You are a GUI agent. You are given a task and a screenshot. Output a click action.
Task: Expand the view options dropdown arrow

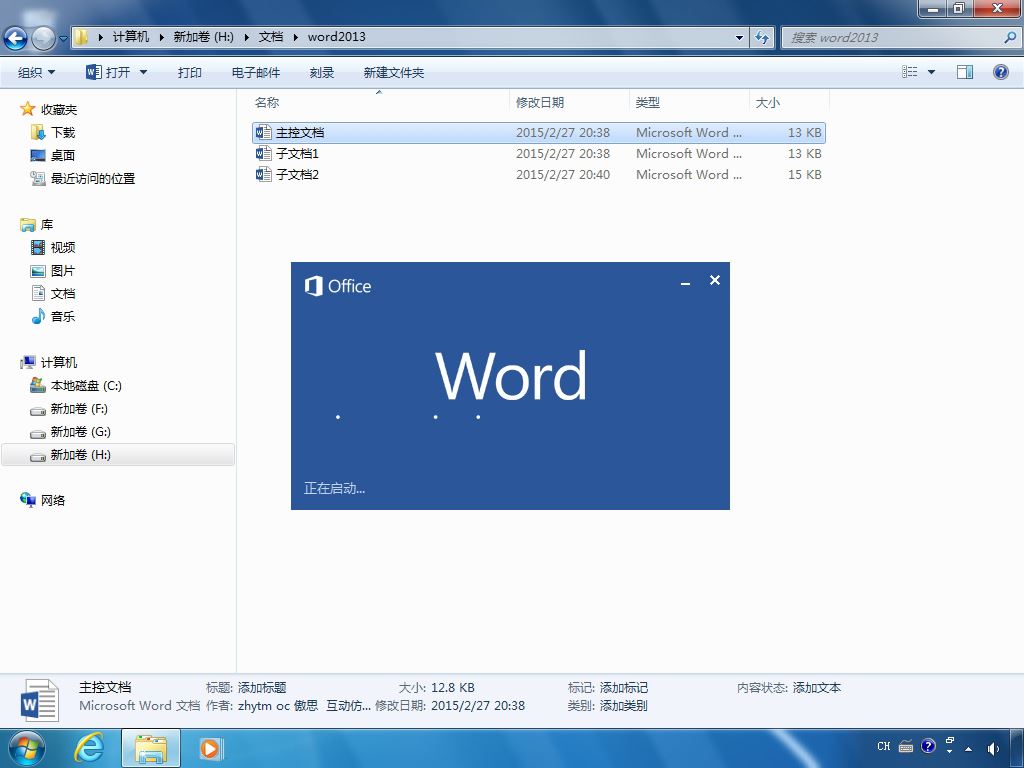(x=931, y=72)
